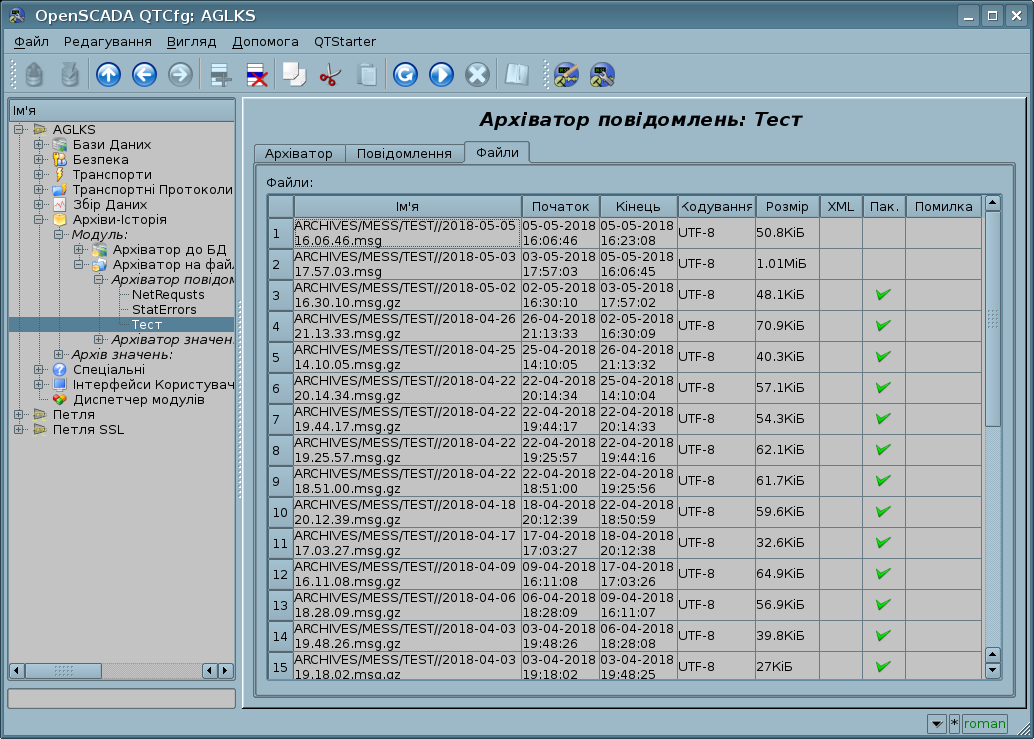Image resolution: width=1034 pixels, height=739 pixels.
Task: Click the Розмір column header
Action: click(x=787, y=207)
